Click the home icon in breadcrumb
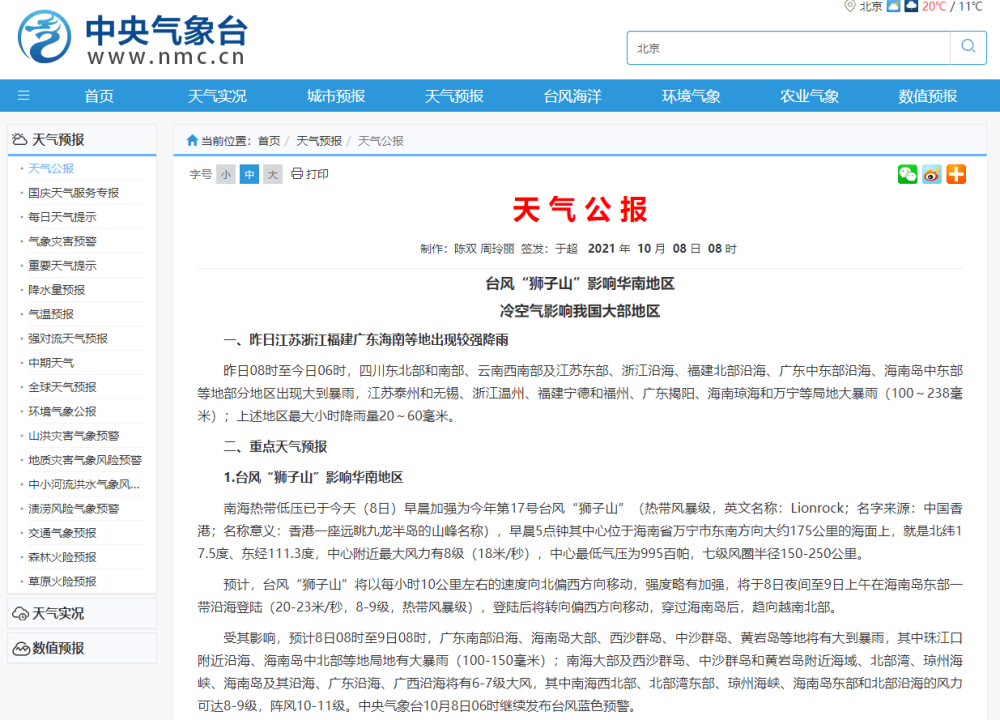This screenshot has width=1000, height=720. coord(192,141)
